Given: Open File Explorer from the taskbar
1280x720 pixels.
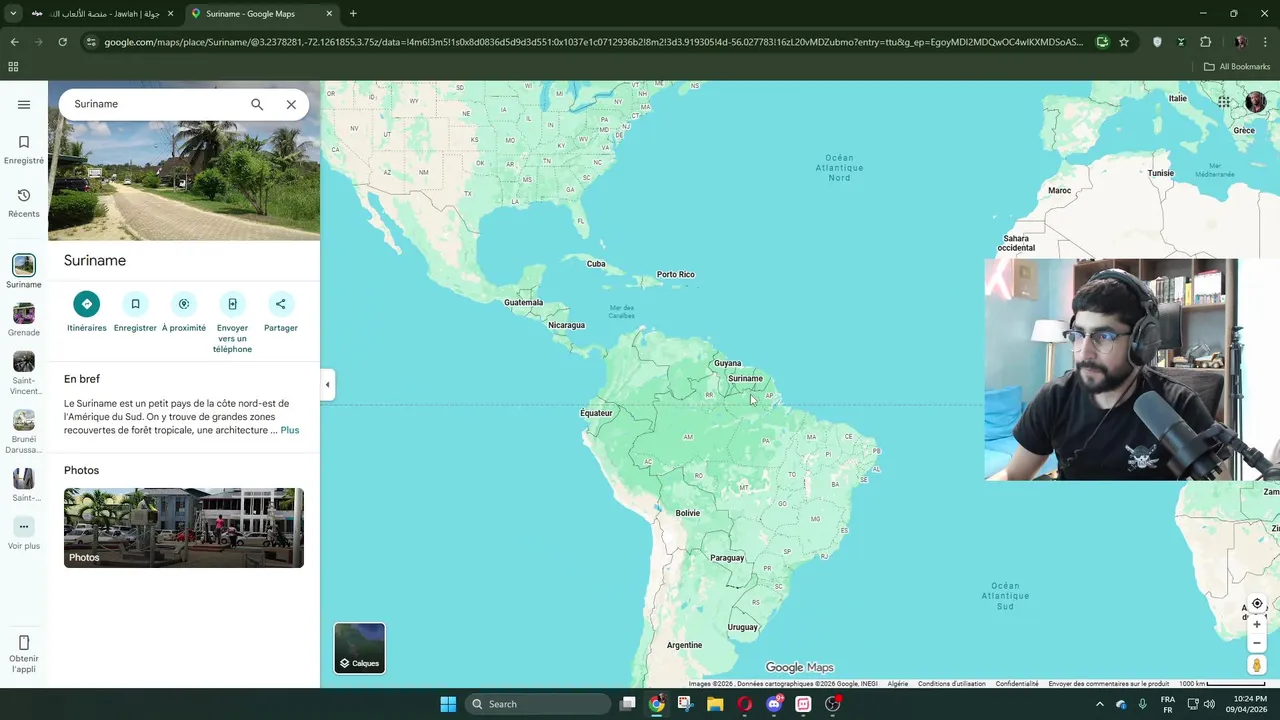Looking at the screenshot, I should tap(715, 704).
